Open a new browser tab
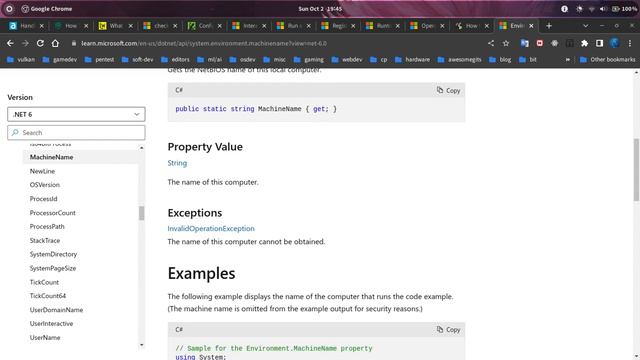The height and width of the screenshot is (360, 640). pos(549,26)
